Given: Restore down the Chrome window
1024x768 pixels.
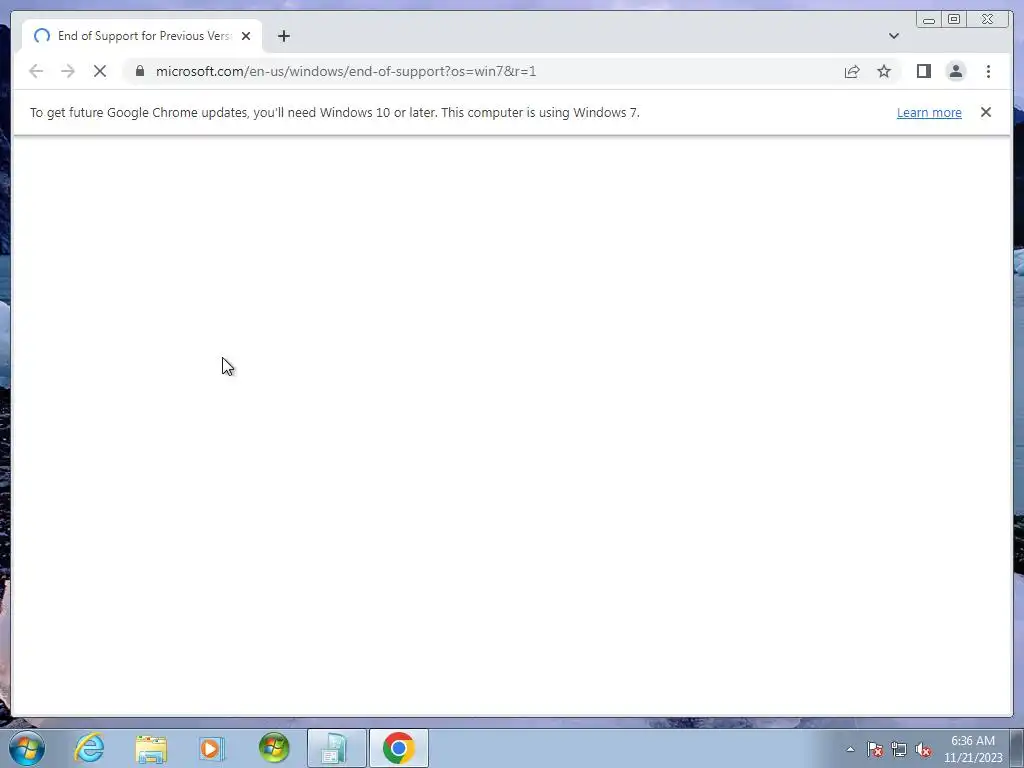Looking at the screenshot, I should pos(953,20).
